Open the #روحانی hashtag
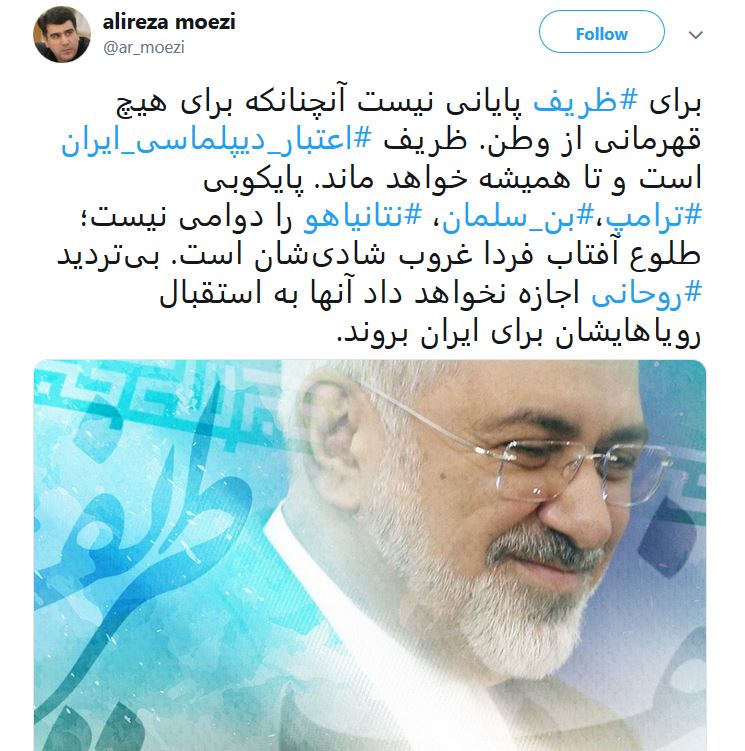Viewport: 745px width, 751px height. tap(647, 294)
